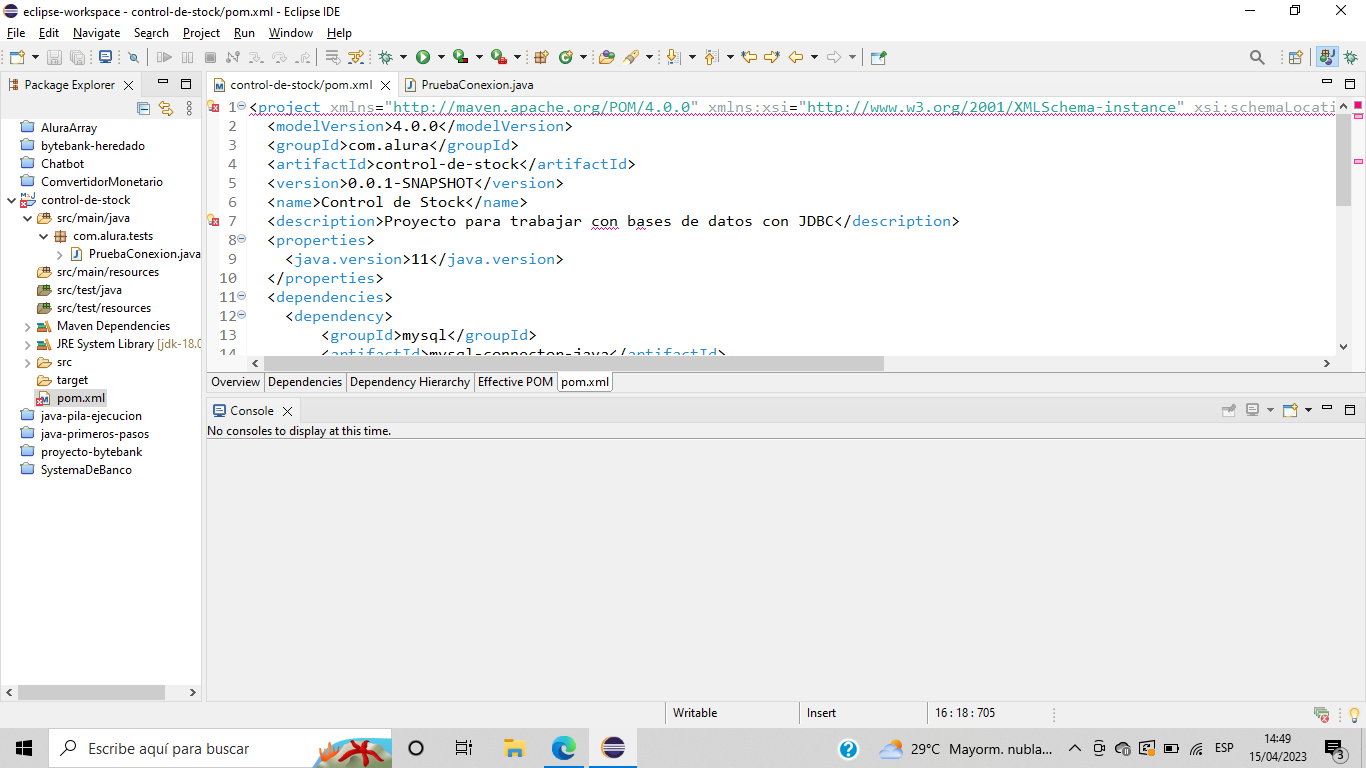Viewport: 1366px width, 768px height.
Task: Open the Run configurations dropdown arrow
Action: click(x=441, y=58)
